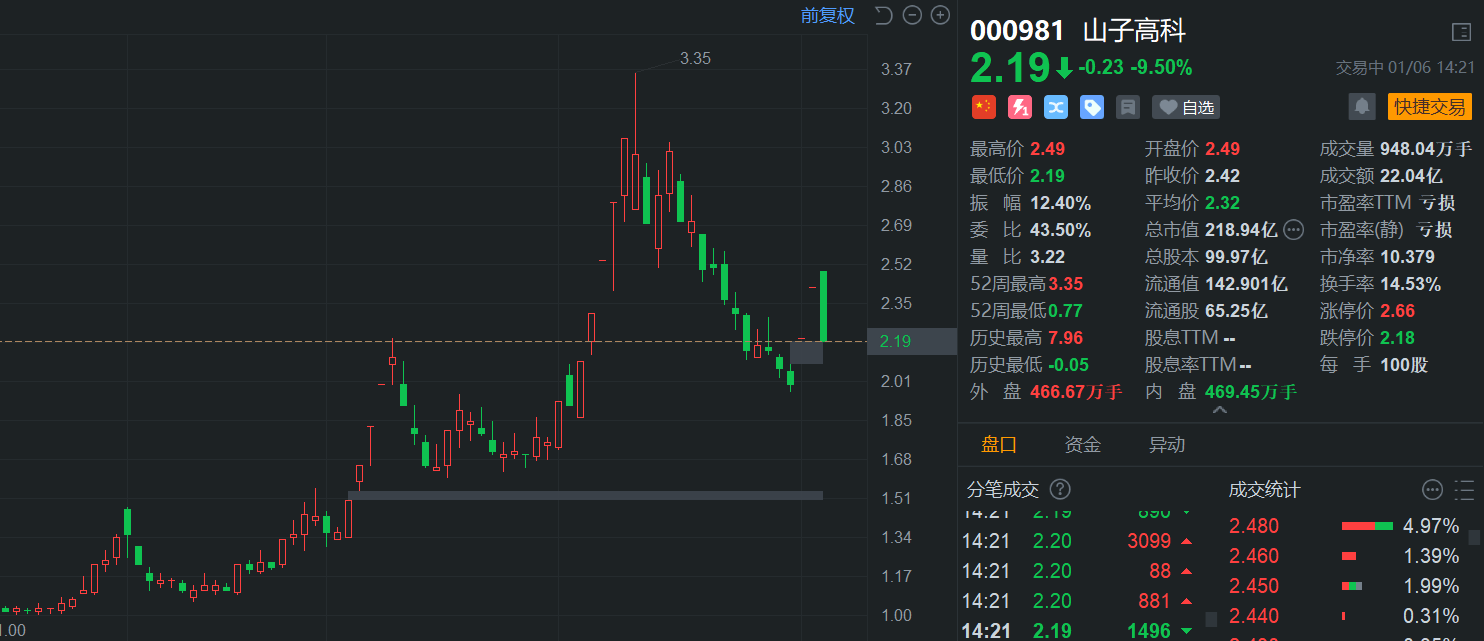Open 分笔成交 help question mark

click(x=1060, y=489)
